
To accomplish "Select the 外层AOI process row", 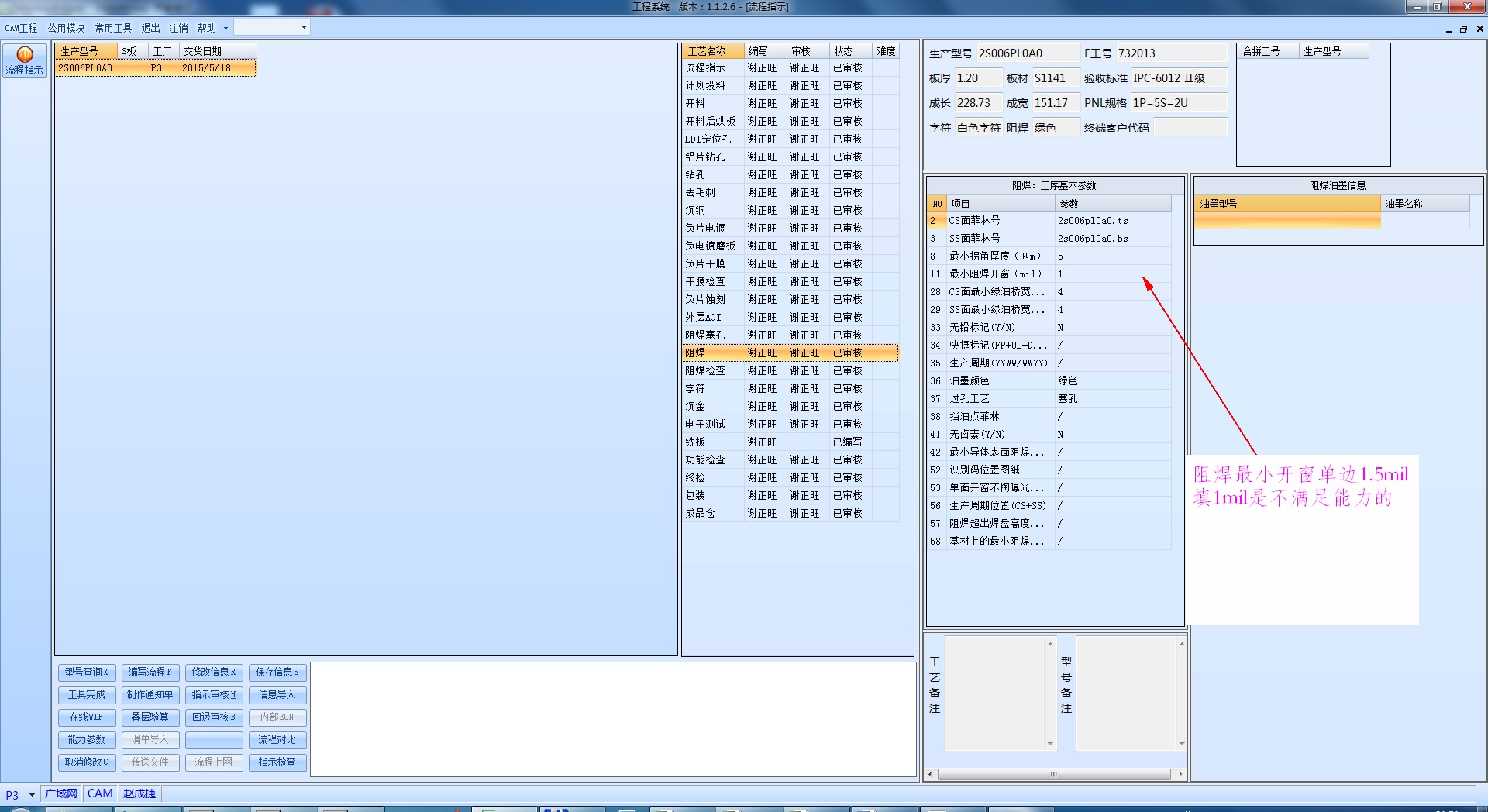I will [x=790, y=318].
